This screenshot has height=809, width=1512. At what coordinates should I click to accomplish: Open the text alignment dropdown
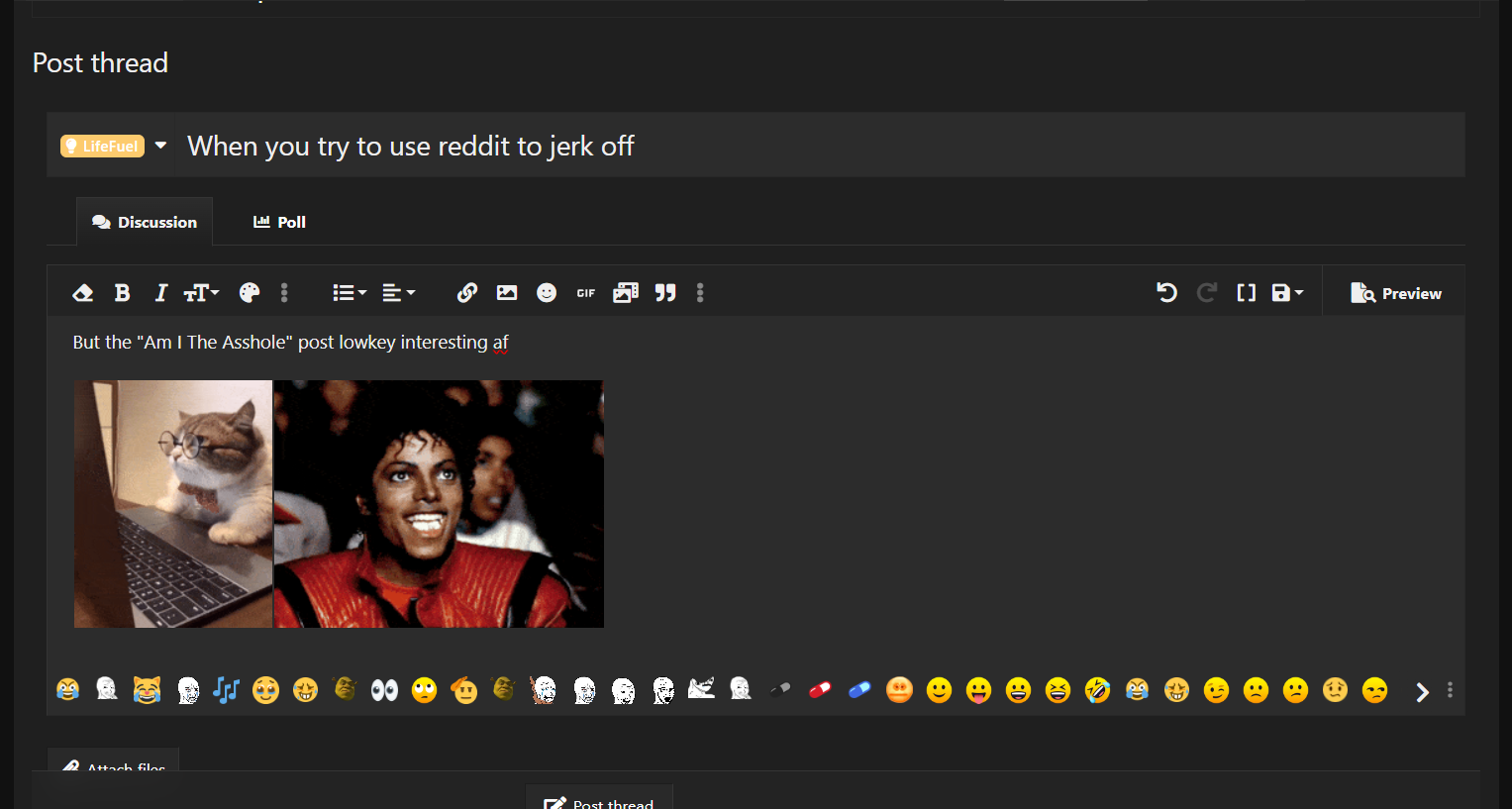399,293
